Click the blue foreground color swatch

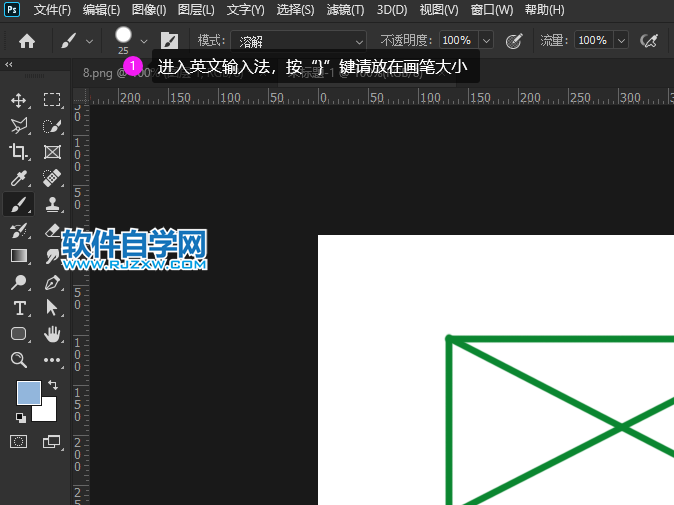click(x=28, y=392)
